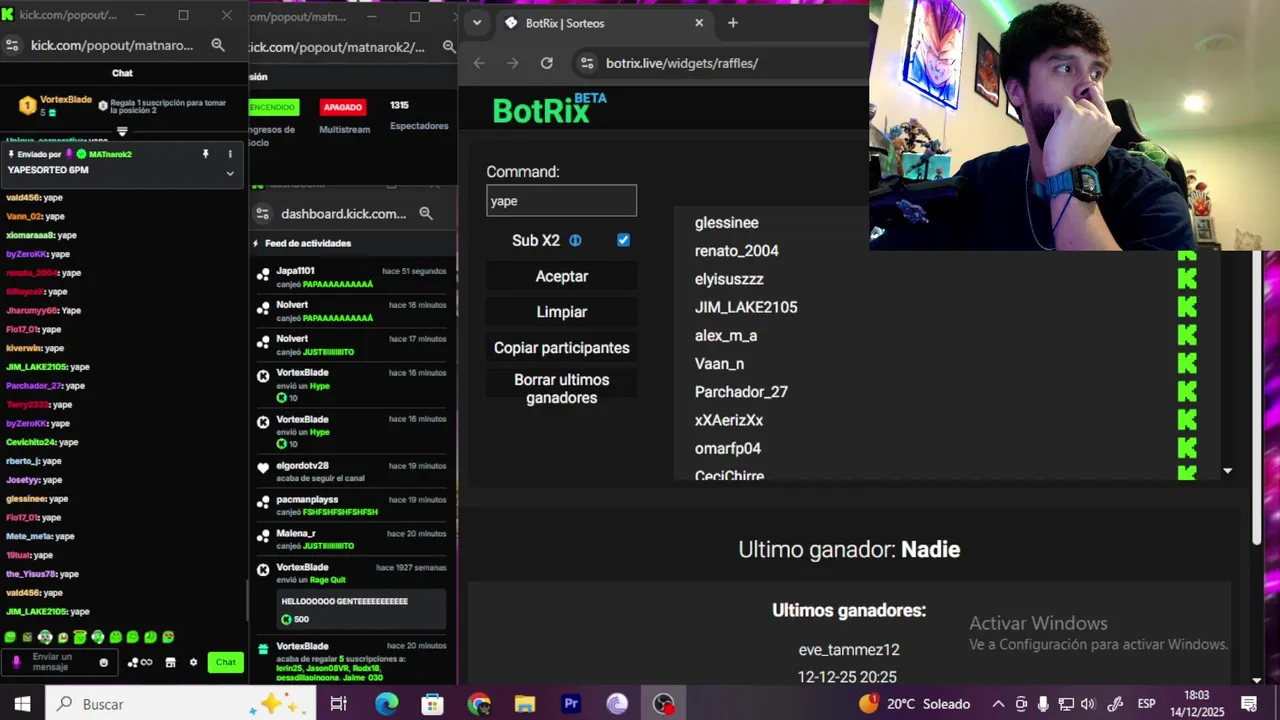Click the botrix.live address bar
1280x720 pixels.
pyautogui.click(x=722, y=63)
